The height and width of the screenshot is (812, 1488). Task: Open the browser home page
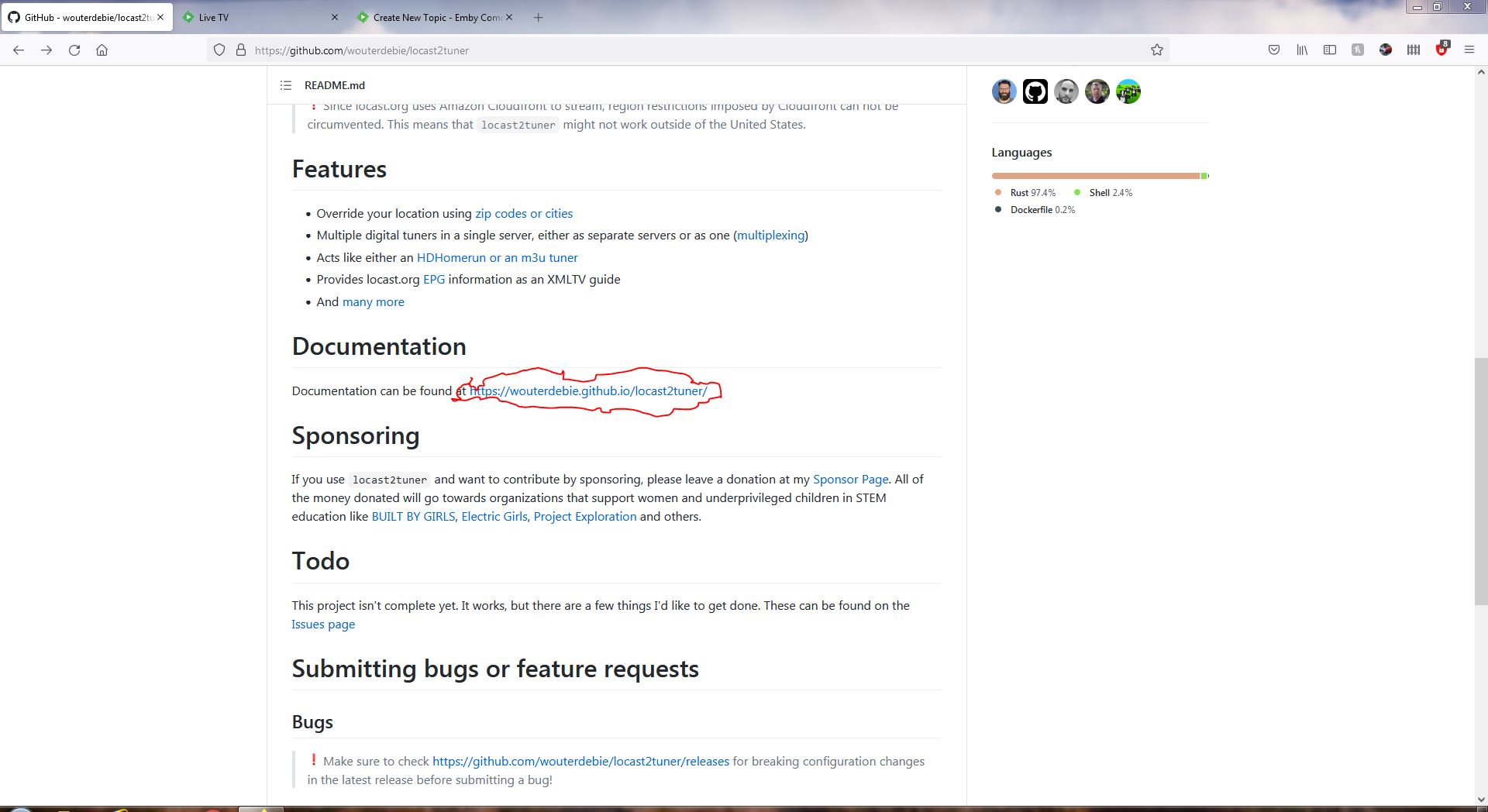pyautogui.click(x=102, y=50)
